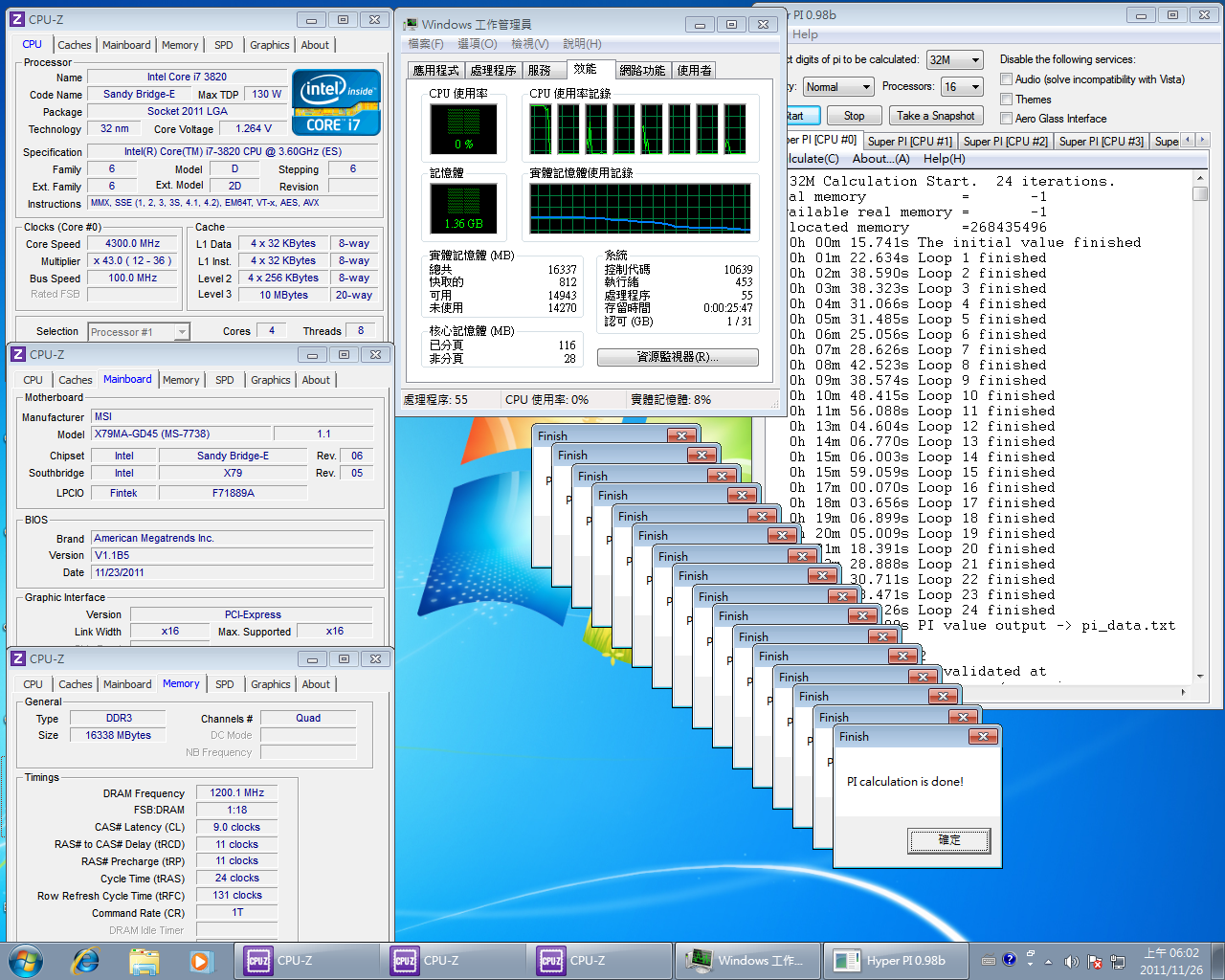Open Windows Media Player taskbar icon
Viewport: 1225px width, 980px height.
[x=200, y=960]
